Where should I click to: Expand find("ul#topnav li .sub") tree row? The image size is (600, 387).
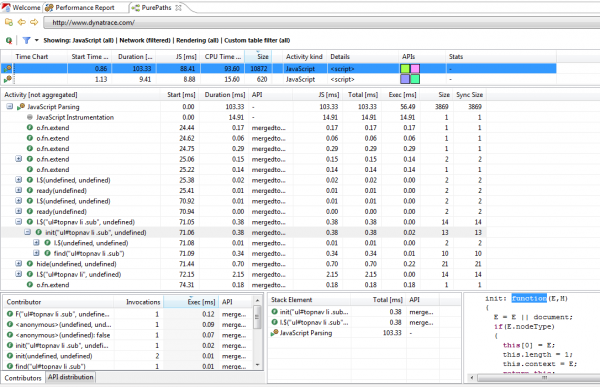36,253
